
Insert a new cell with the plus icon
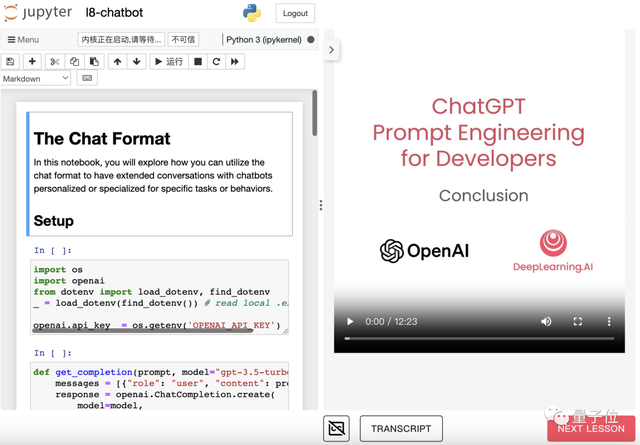point(32,62)
